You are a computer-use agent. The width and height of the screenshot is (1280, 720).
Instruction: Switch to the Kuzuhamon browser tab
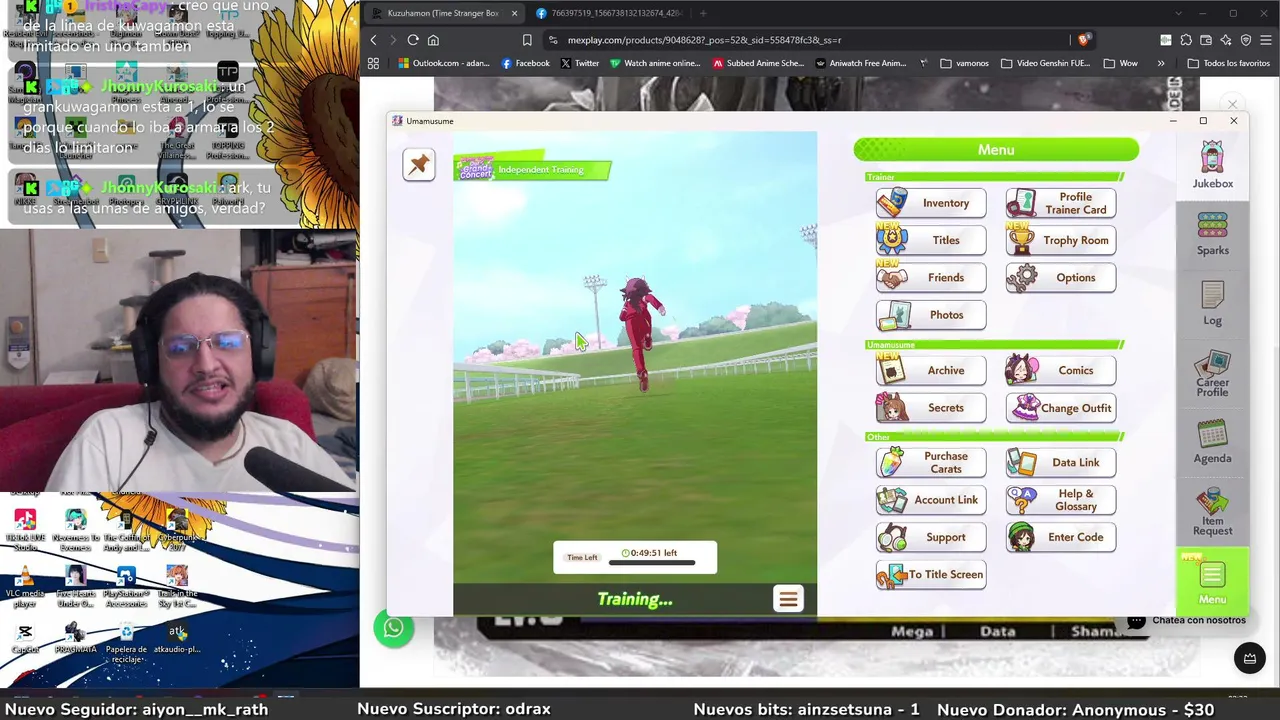pos(443,13)
